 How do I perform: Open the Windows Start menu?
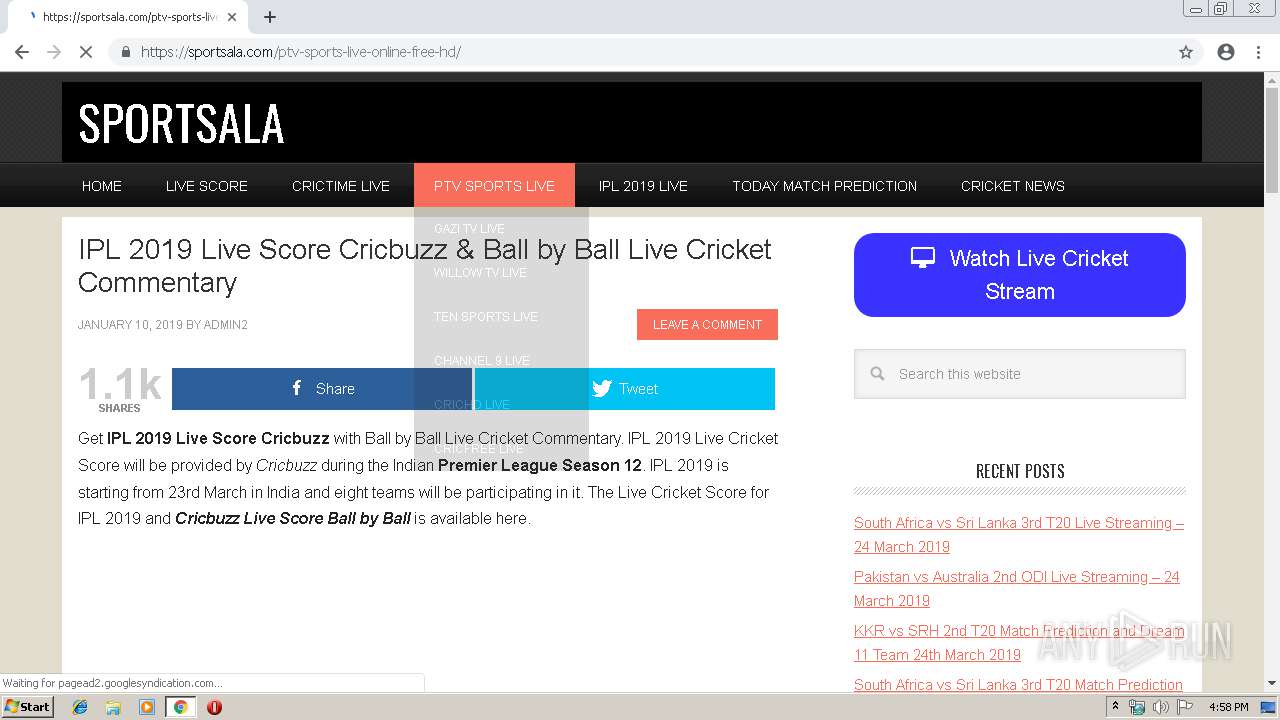pos(27,707)
